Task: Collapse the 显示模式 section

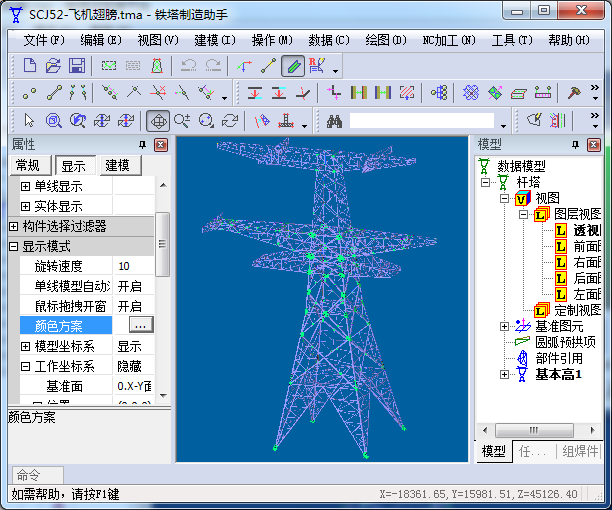Action: click(x=14, y=246)
